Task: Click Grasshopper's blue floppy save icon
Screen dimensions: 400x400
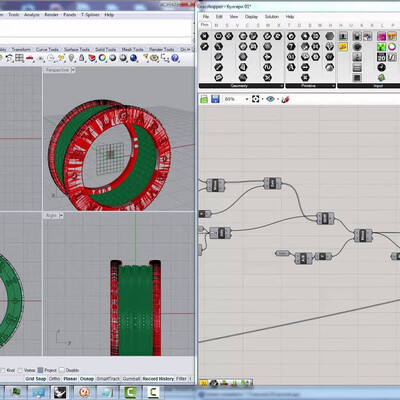Action: tap(215, 99)
